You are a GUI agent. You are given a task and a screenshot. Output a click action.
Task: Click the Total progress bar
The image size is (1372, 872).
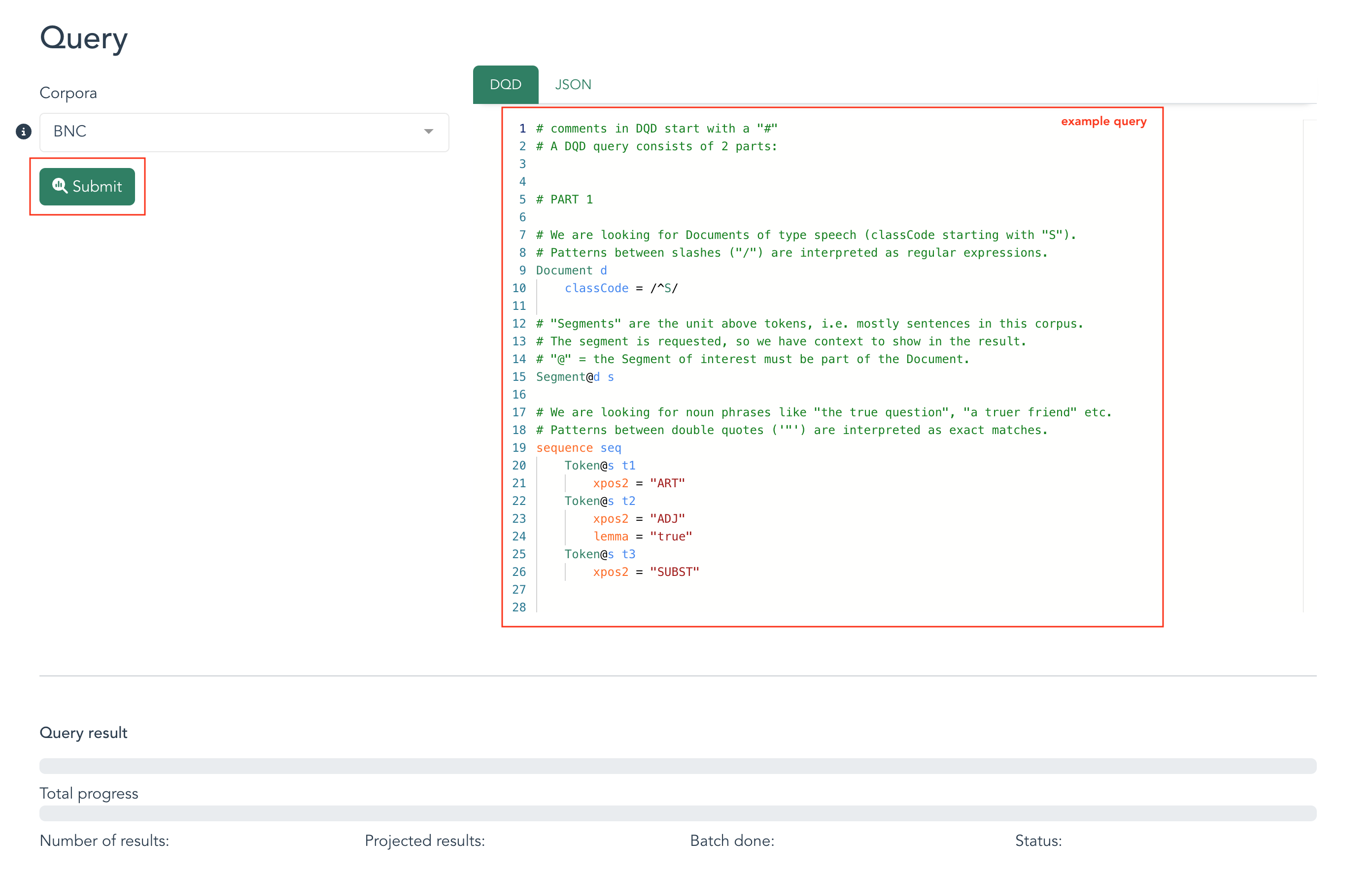(678, 813)
